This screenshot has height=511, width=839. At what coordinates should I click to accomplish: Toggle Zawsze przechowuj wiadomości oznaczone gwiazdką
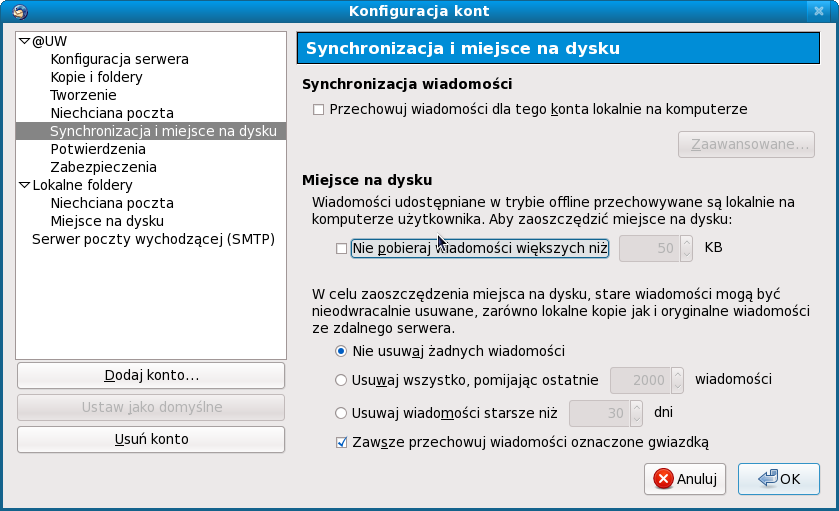(342, 442)
